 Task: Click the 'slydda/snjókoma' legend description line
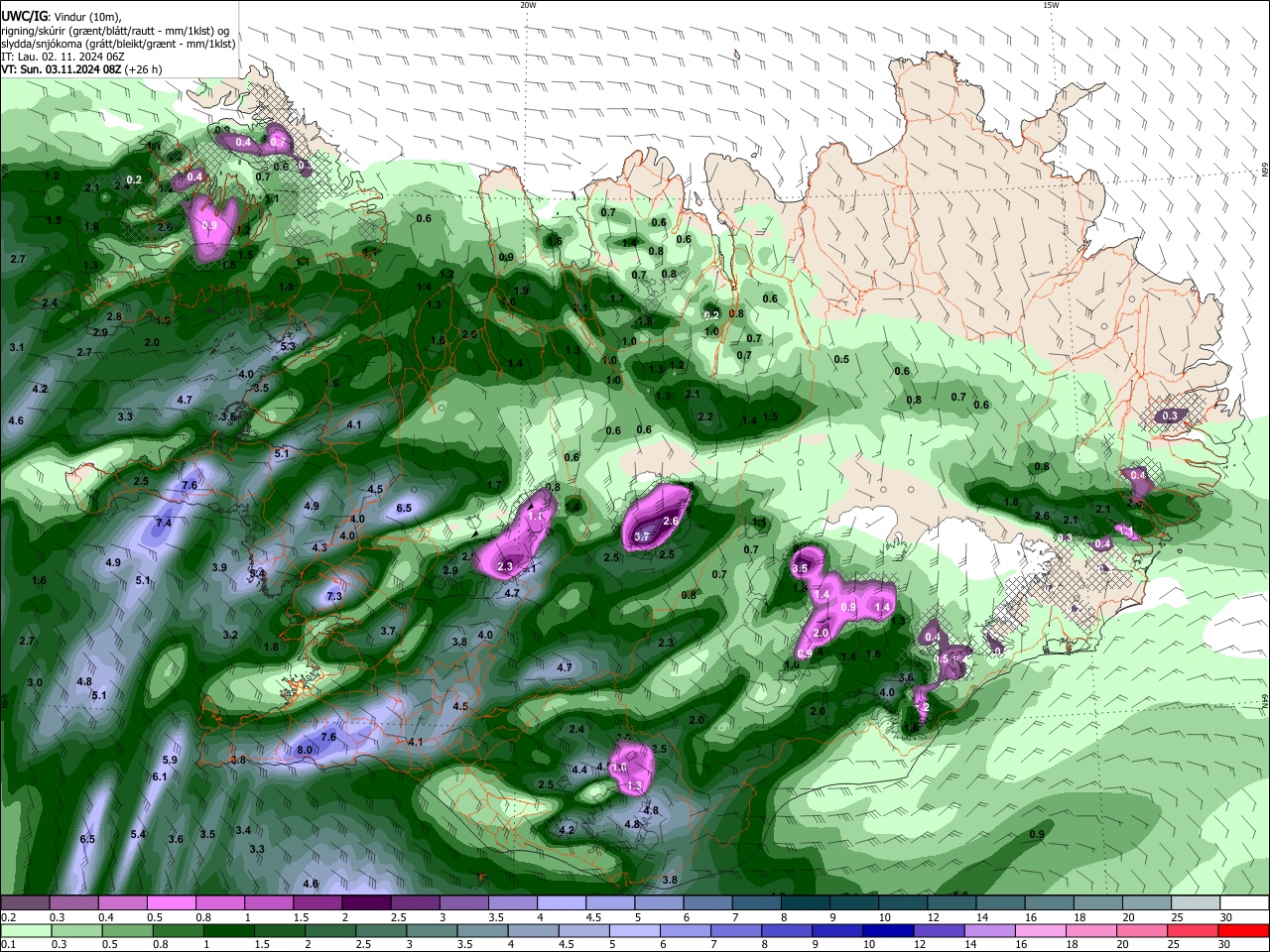click(x=118, y=44)
